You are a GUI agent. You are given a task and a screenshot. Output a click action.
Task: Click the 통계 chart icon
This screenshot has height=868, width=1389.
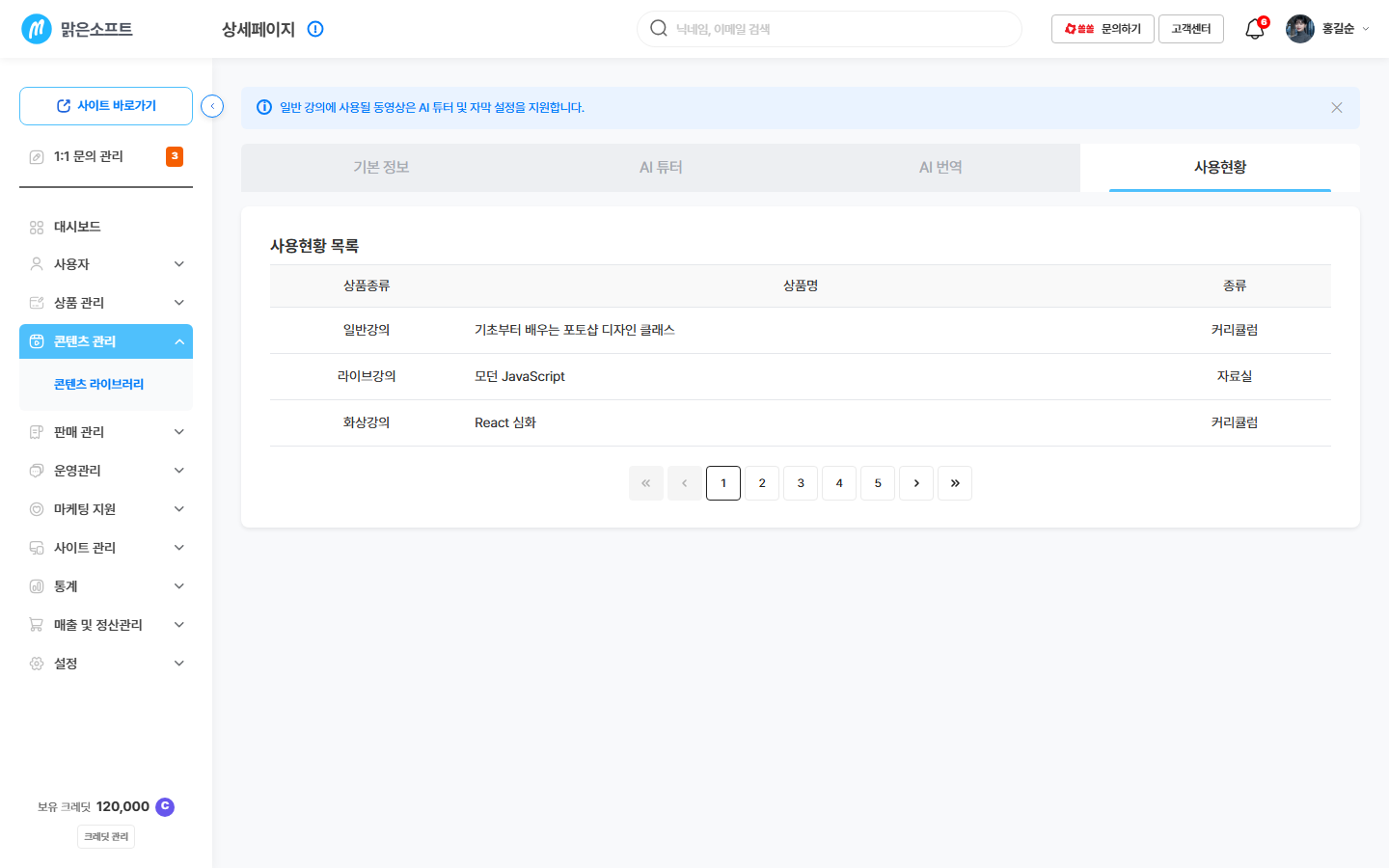(37, 586)
